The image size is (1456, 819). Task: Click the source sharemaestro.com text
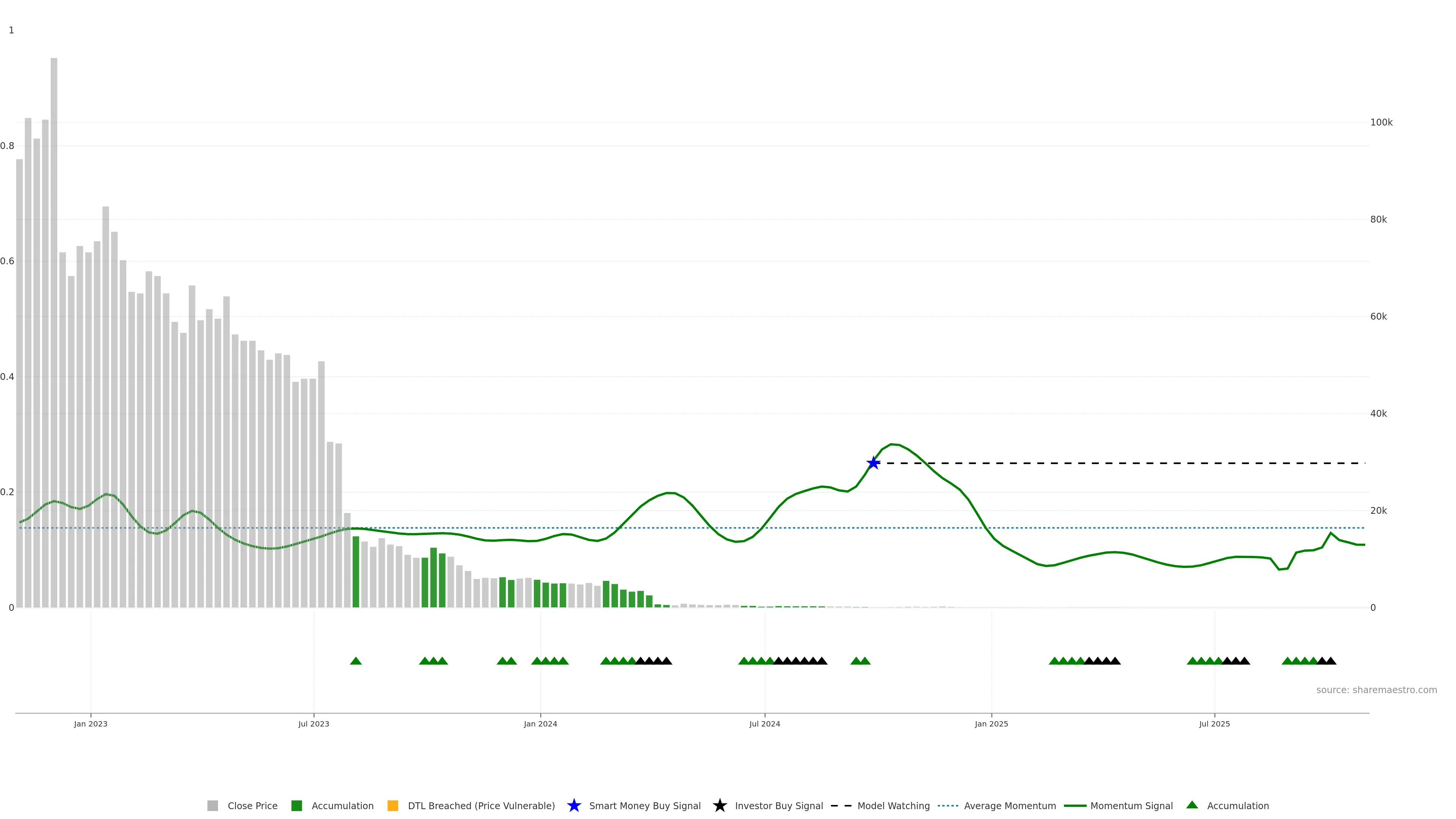1376,690
